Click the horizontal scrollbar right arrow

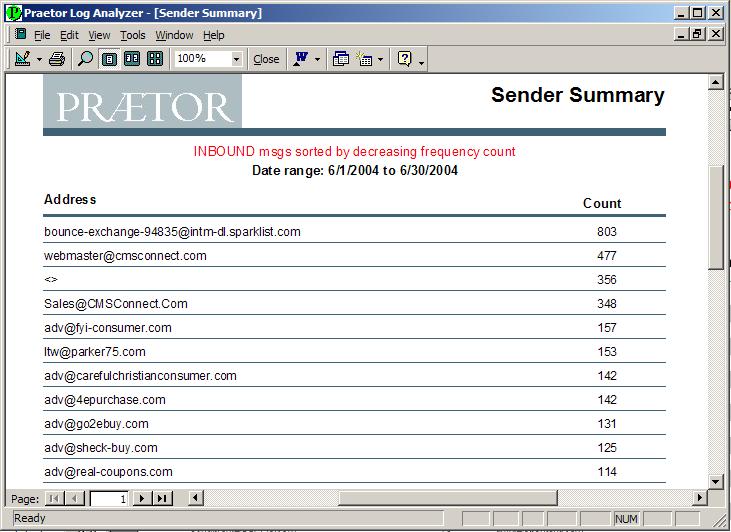[699, 498]
